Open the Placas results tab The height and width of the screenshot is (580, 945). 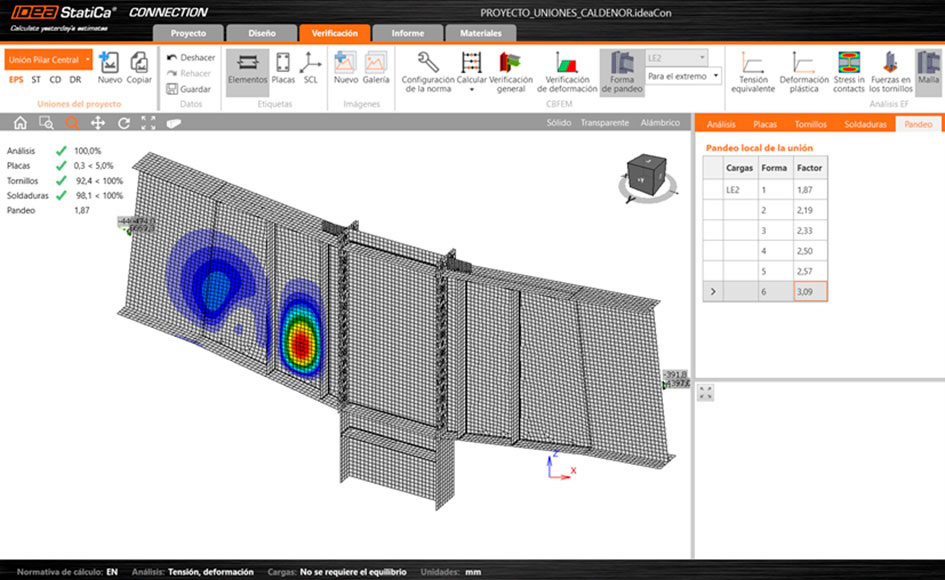pos(765,124)
